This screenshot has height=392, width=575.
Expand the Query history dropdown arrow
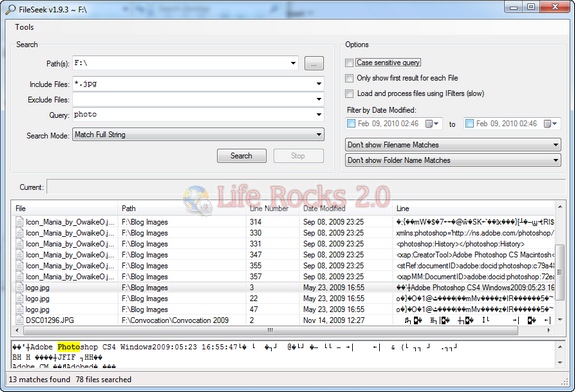click(x=319, y=115)
